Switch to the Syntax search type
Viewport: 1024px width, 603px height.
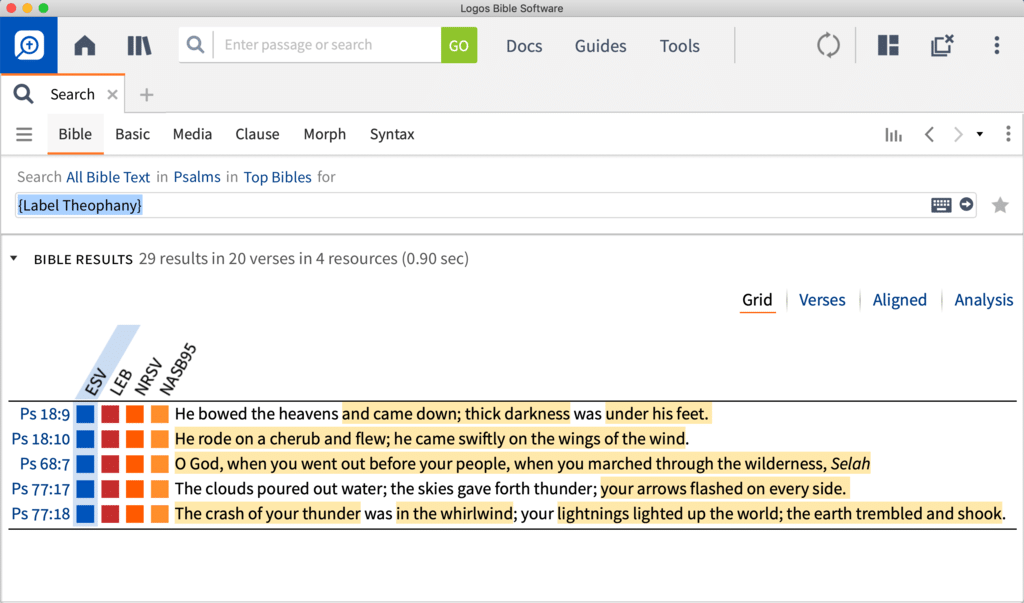coord(392,134)
